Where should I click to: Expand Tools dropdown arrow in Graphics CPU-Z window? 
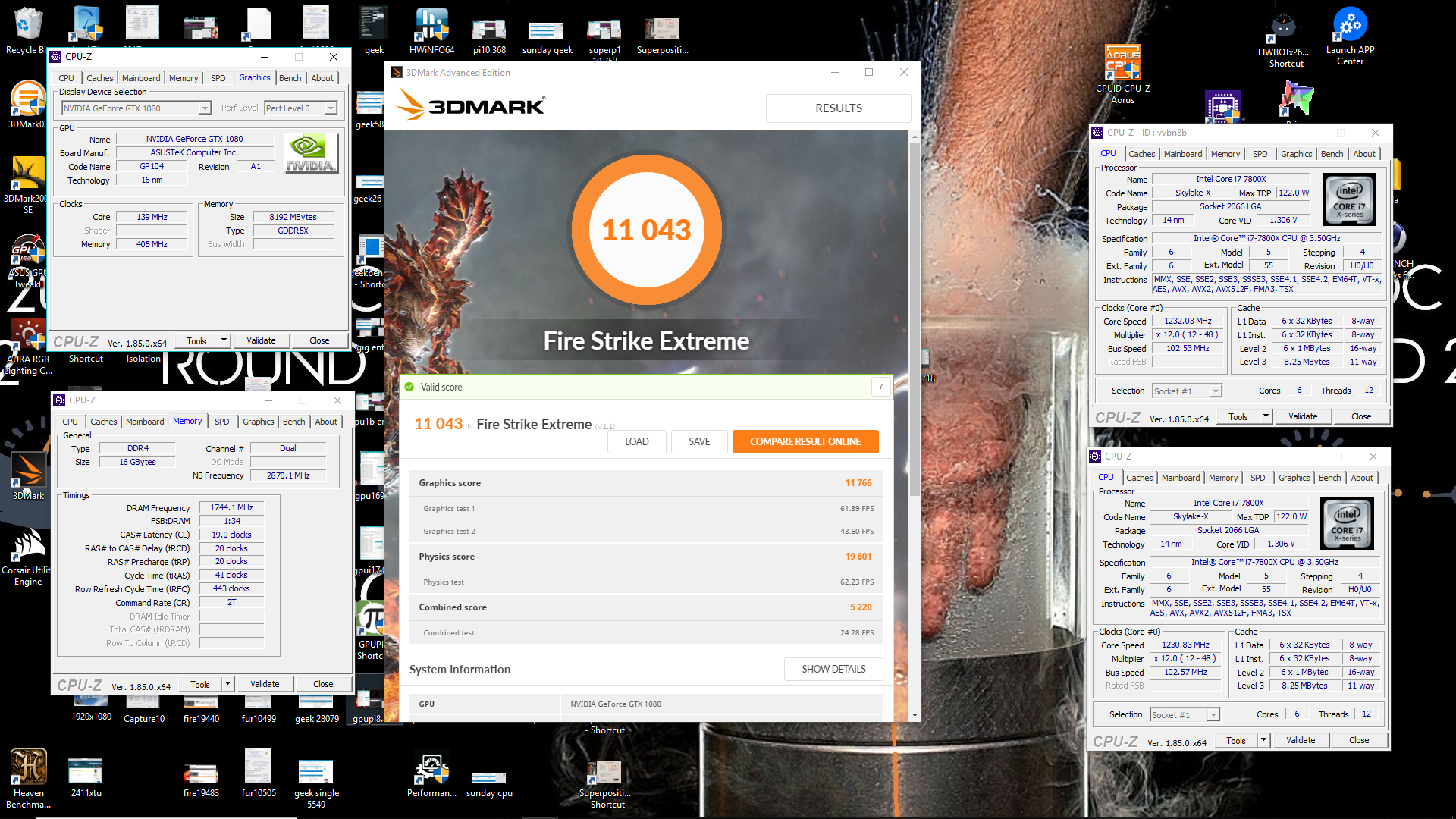point(224,340)
